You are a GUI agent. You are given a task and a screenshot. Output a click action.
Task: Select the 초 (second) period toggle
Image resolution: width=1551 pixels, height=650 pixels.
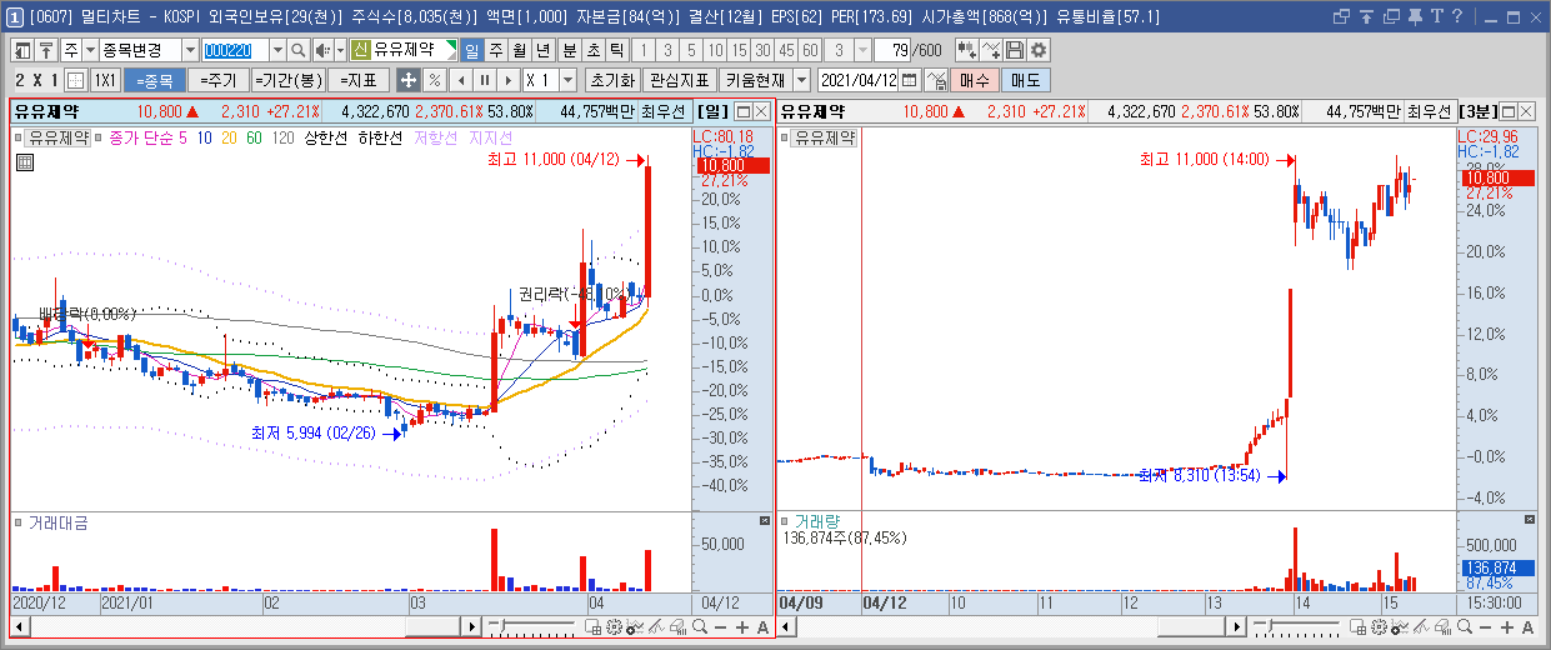click(593, 50)
